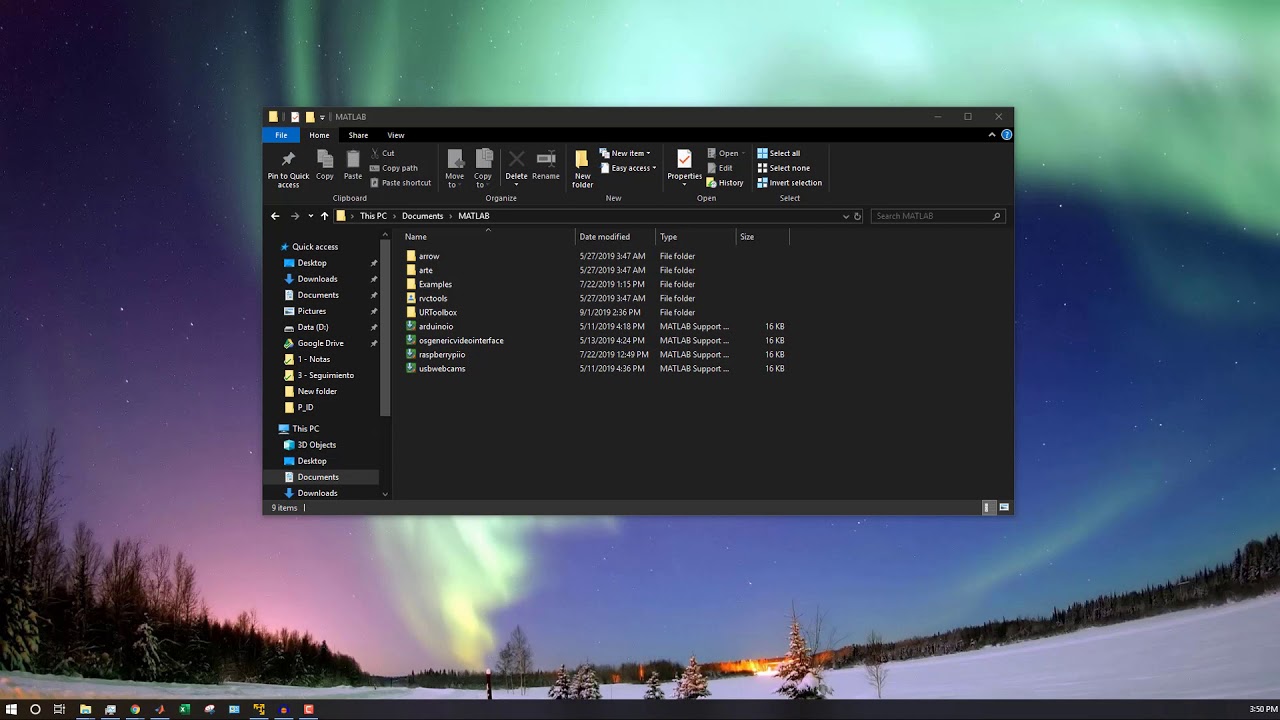This screenshot has width=1280, height=720.
Task: Refresh the MATLAB folder view
Action: pos(857,216)
